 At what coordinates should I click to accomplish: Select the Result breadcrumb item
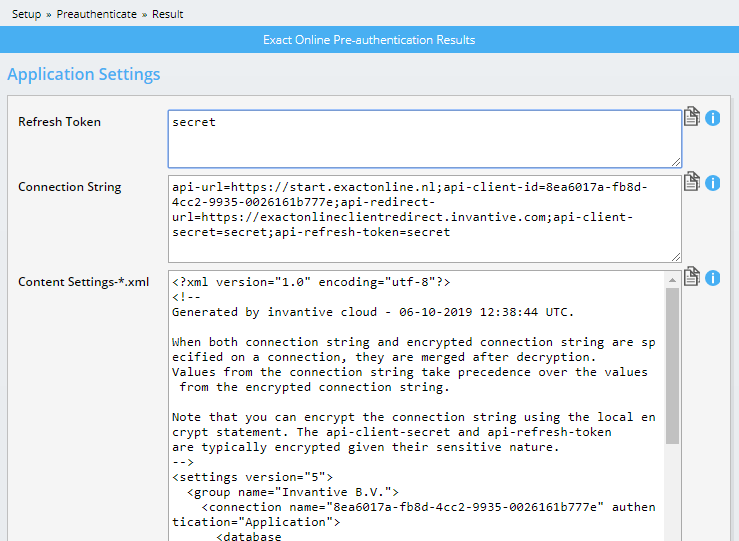click(x=167, y=14)
